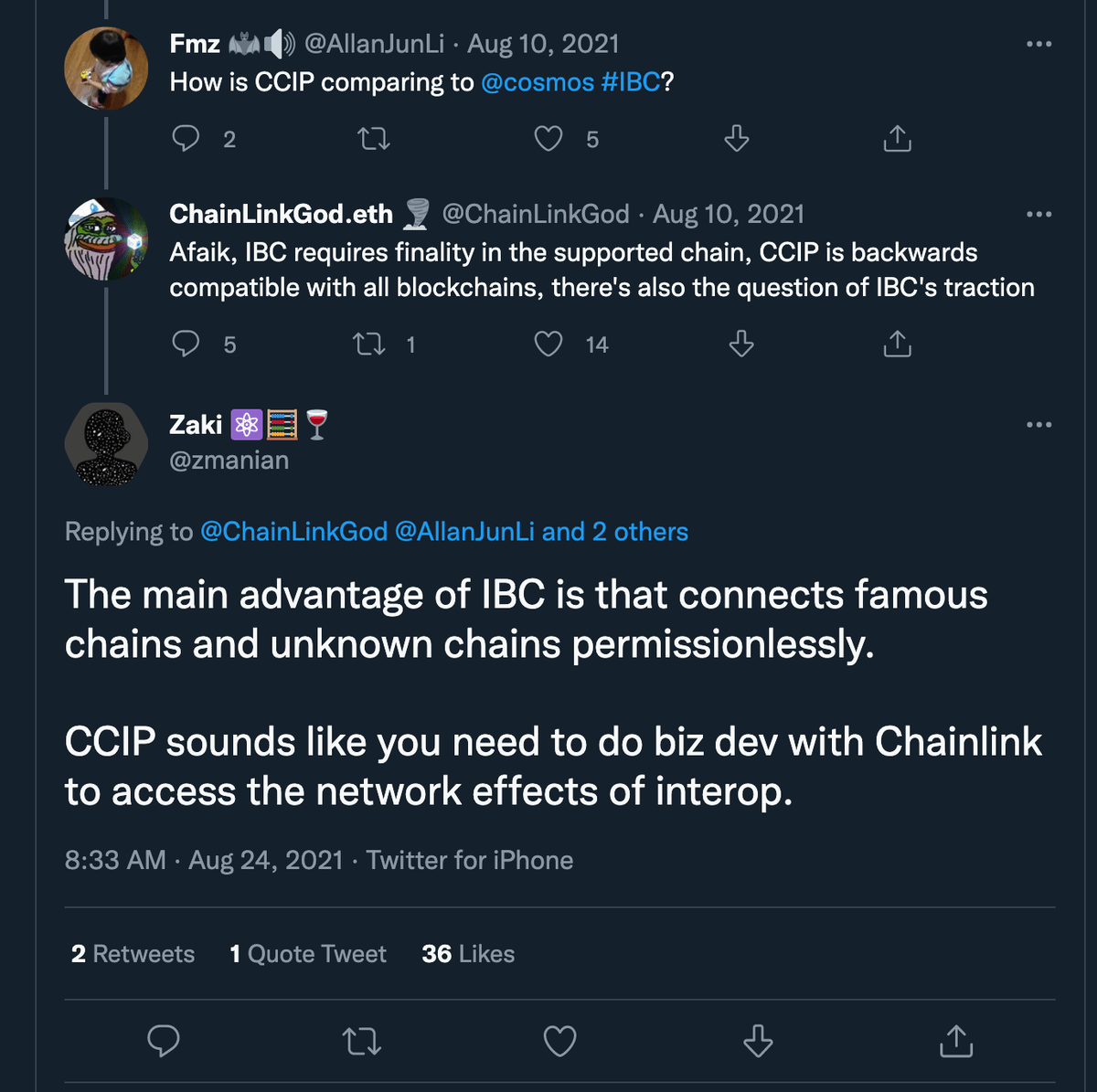Like Fmz's tweet with 5 likes
Viewport: 1097px width, 1092px height.
[548, 139]
